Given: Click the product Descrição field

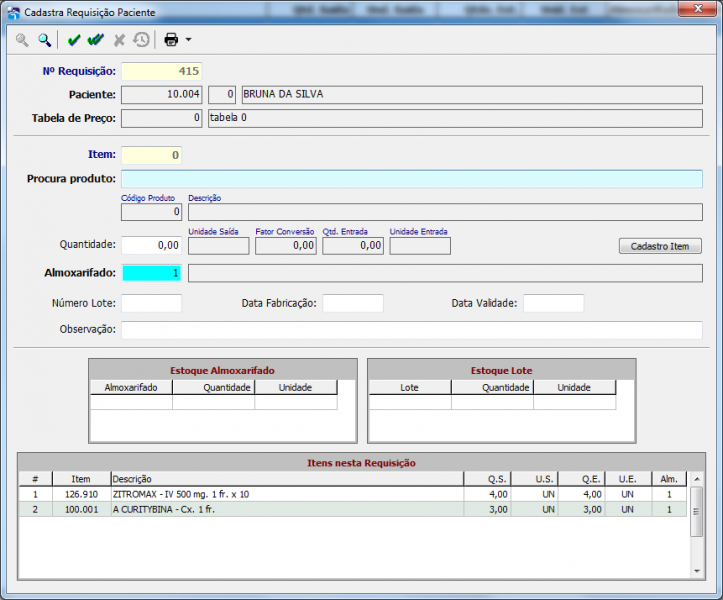Looking at the screenshot, I should click(445, 212).
